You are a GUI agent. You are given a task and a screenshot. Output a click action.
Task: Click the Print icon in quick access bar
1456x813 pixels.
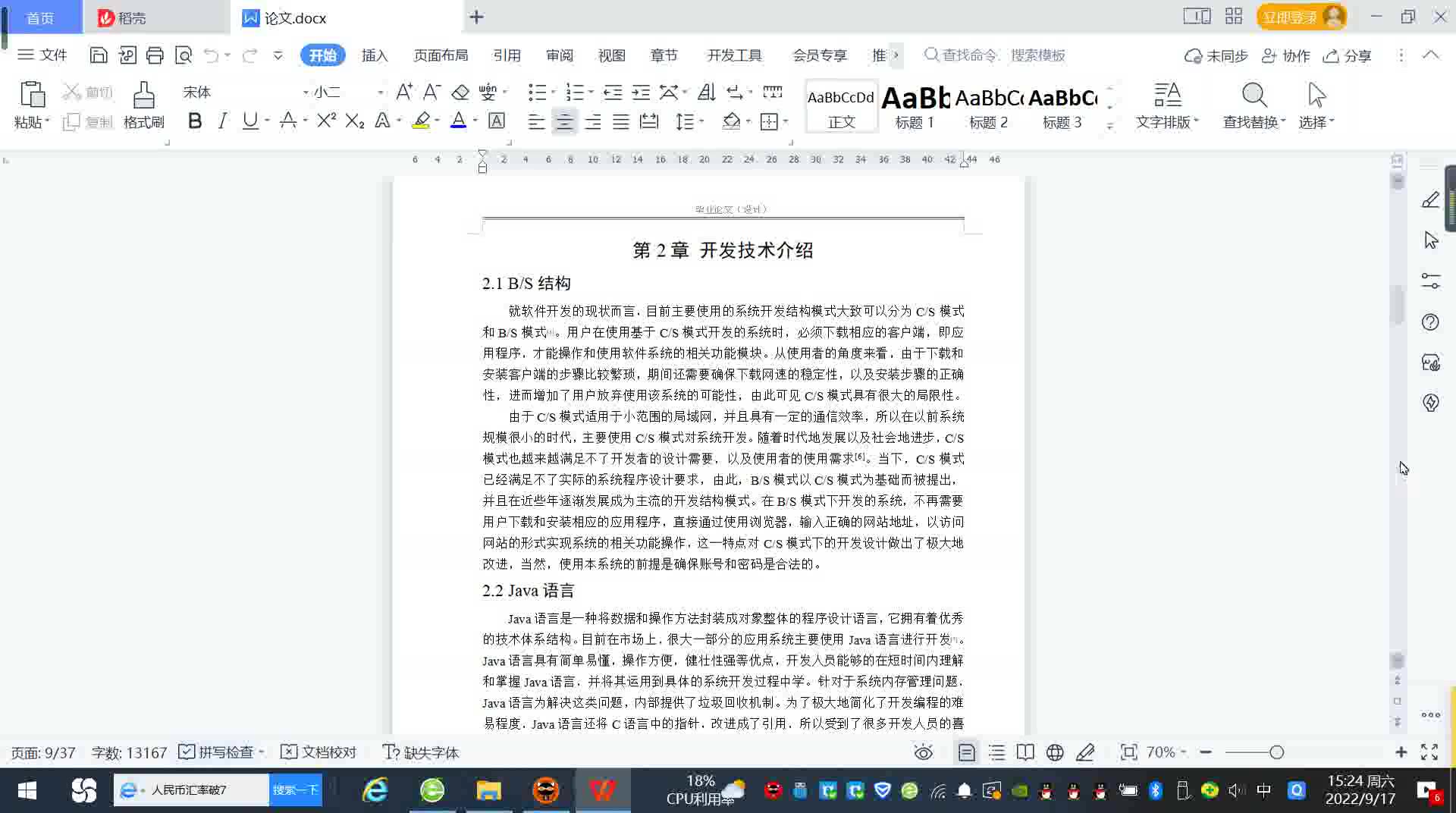tap(155, 55)
